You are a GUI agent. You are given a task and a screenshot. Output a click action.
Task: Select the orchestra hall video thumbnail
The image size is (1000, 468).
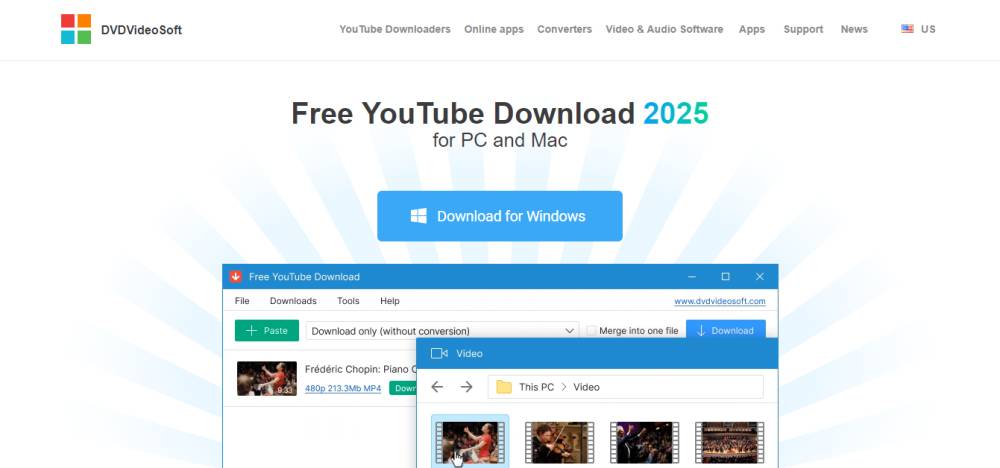730,441
